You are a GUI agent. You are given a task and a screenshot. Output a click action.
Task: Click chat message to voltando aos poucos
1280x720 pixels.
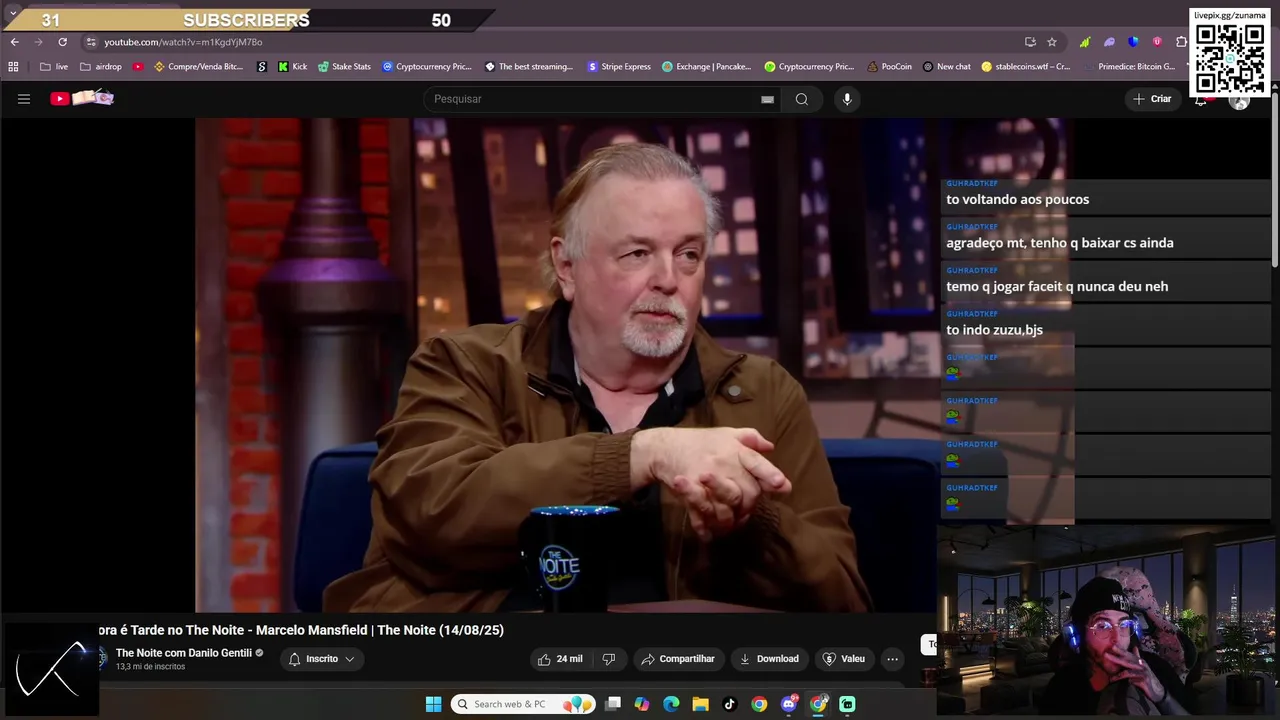[x=1017, y=199]
